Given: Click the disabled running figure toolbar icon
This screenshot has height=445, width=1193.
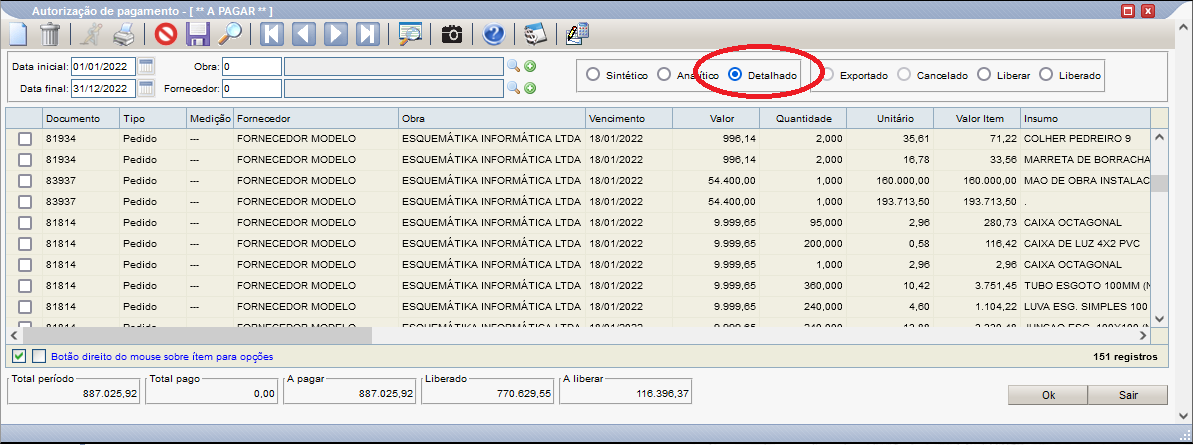Looking at the screenshot, I should pos(91,34).
